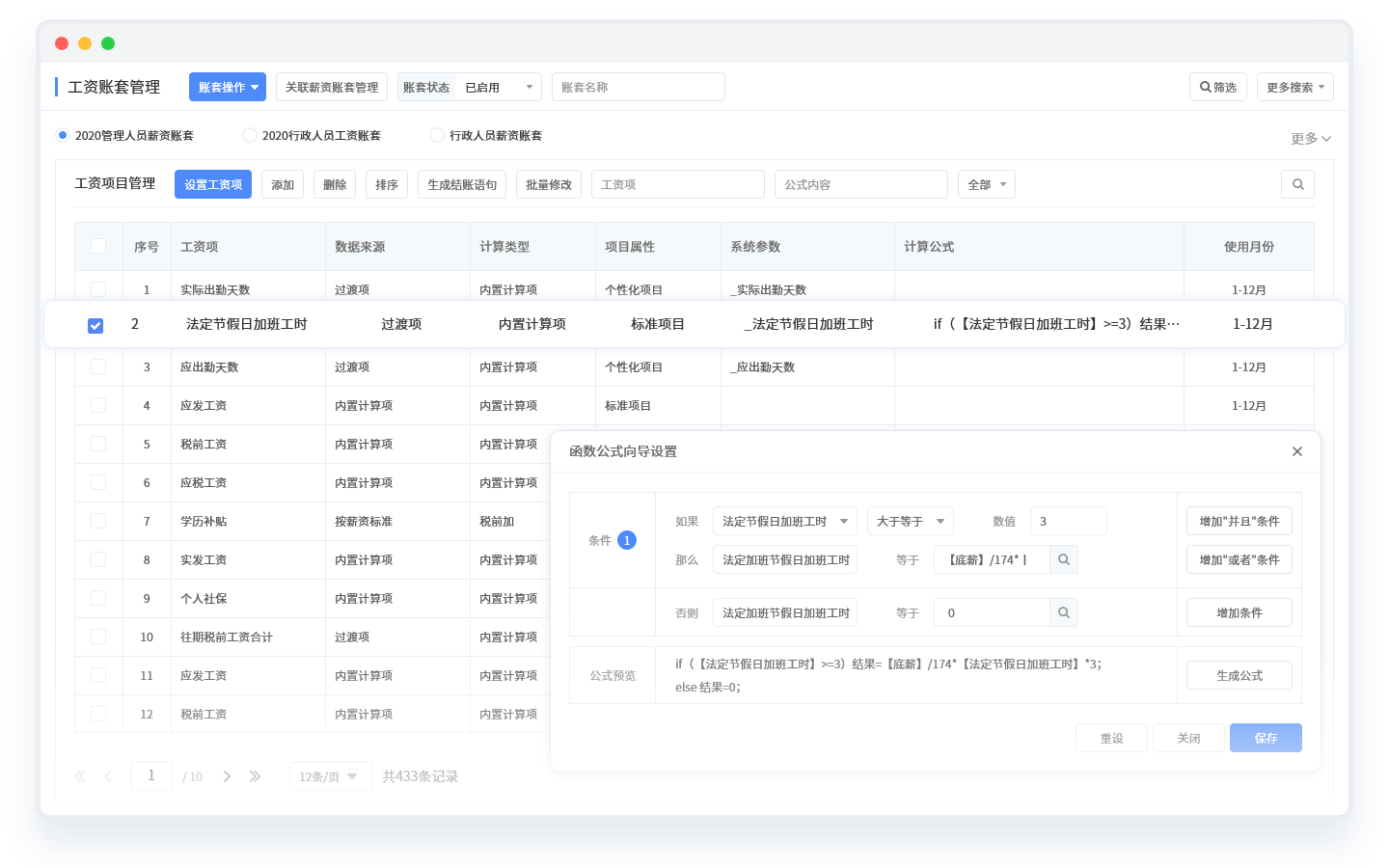Click the 筛选 button with magnifier icon
This screenshot has width=1389, height=868.
pos(1218,87)
